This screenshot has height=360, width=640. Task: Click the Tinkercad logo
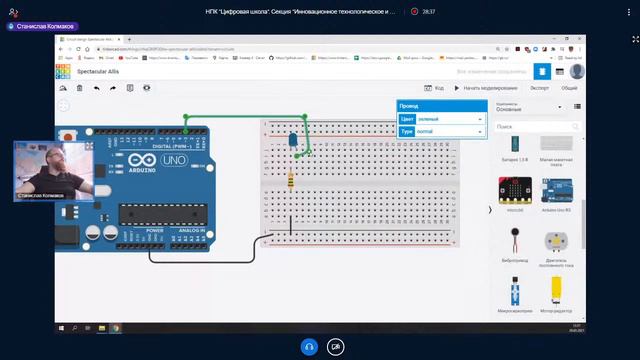[x=63, y=71]
